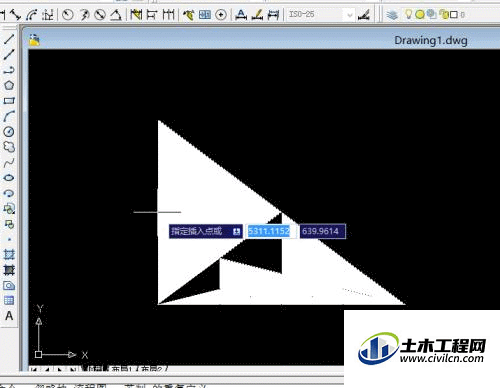The width and height of the screenshot is (500, 388).
Task: Select the Hatch tool
Action: click(x=9, y=255)
